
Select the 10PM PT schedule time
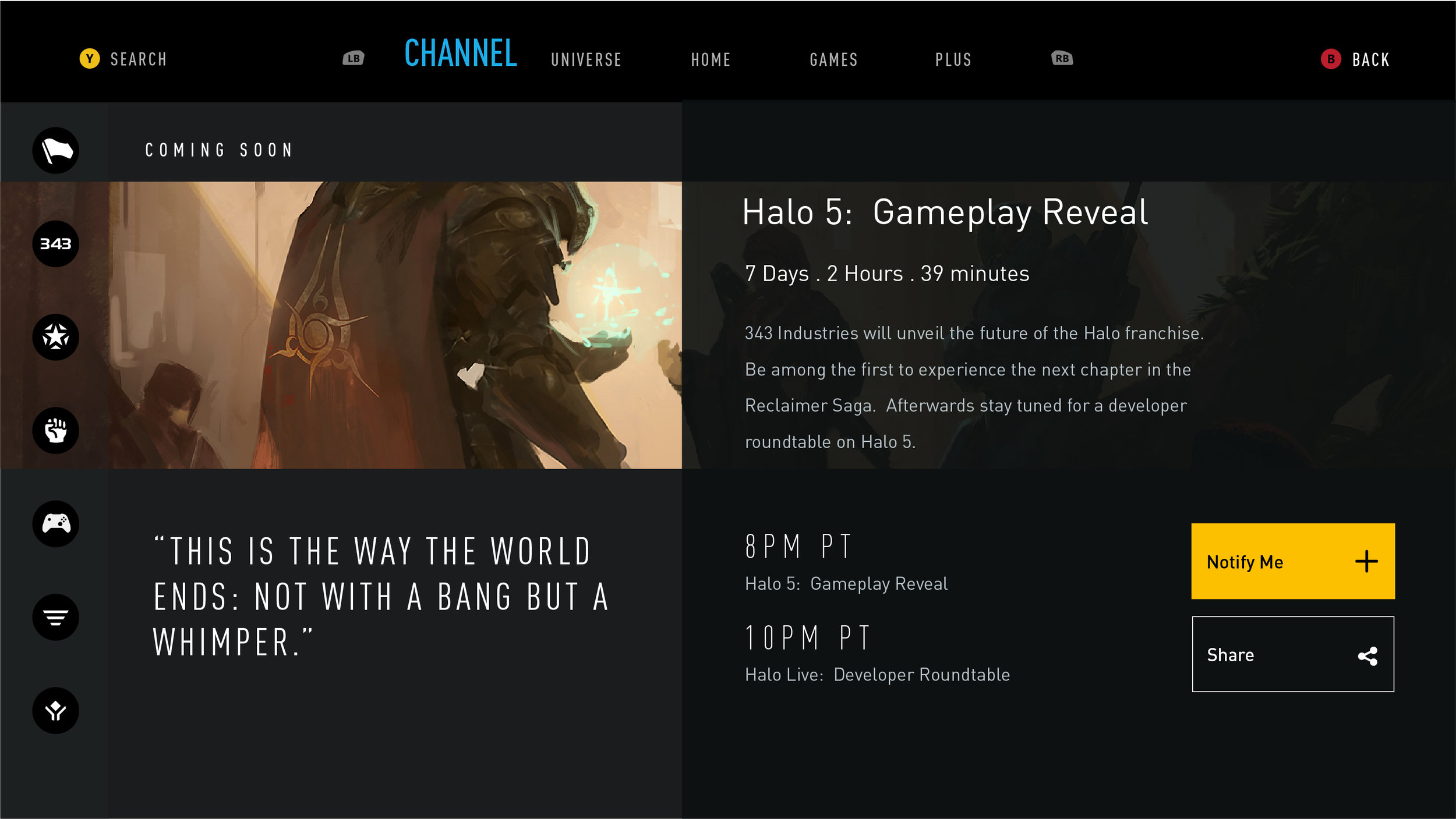(x=808, y=637)
